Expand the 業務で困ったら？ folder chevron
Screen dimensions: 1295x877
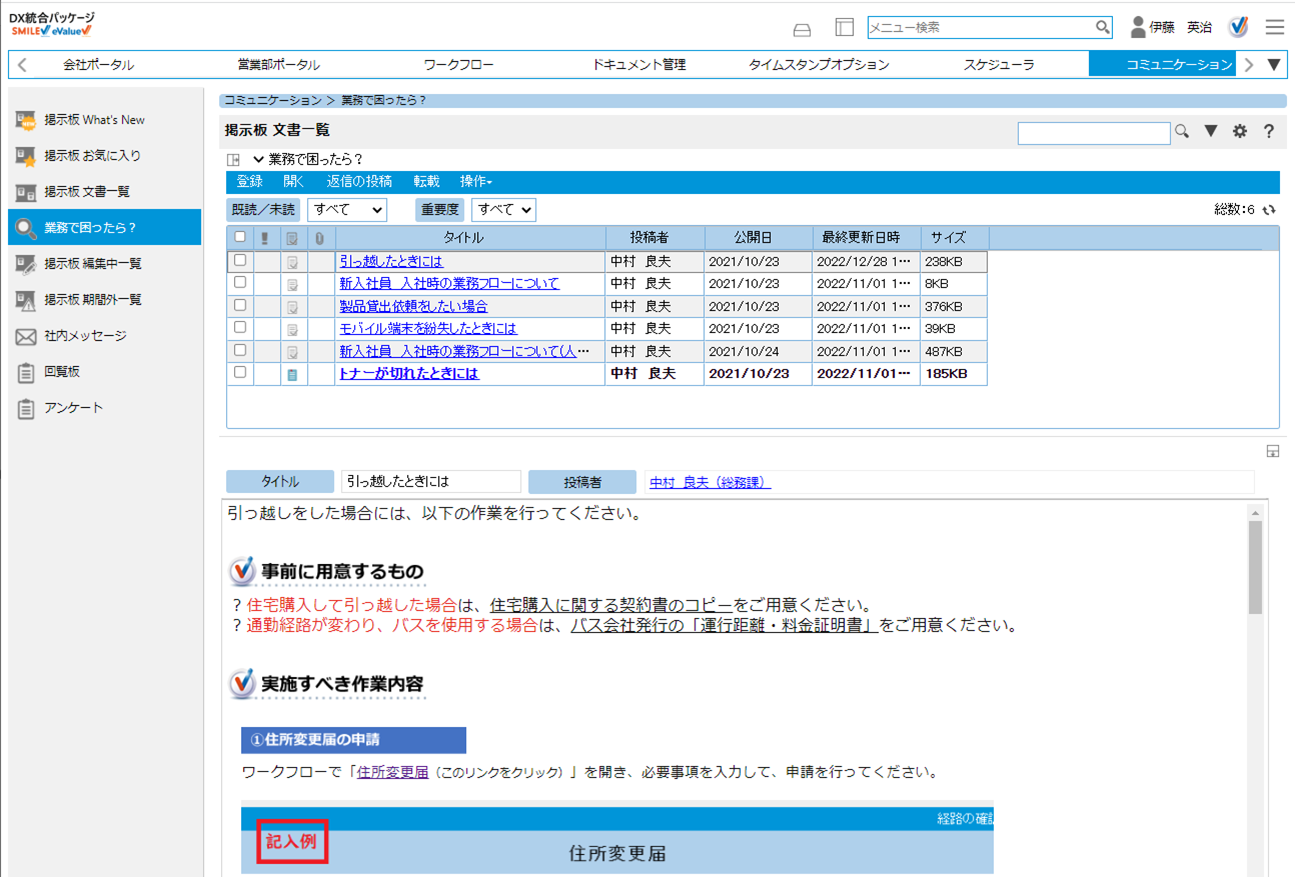click(x=258, y=159)
